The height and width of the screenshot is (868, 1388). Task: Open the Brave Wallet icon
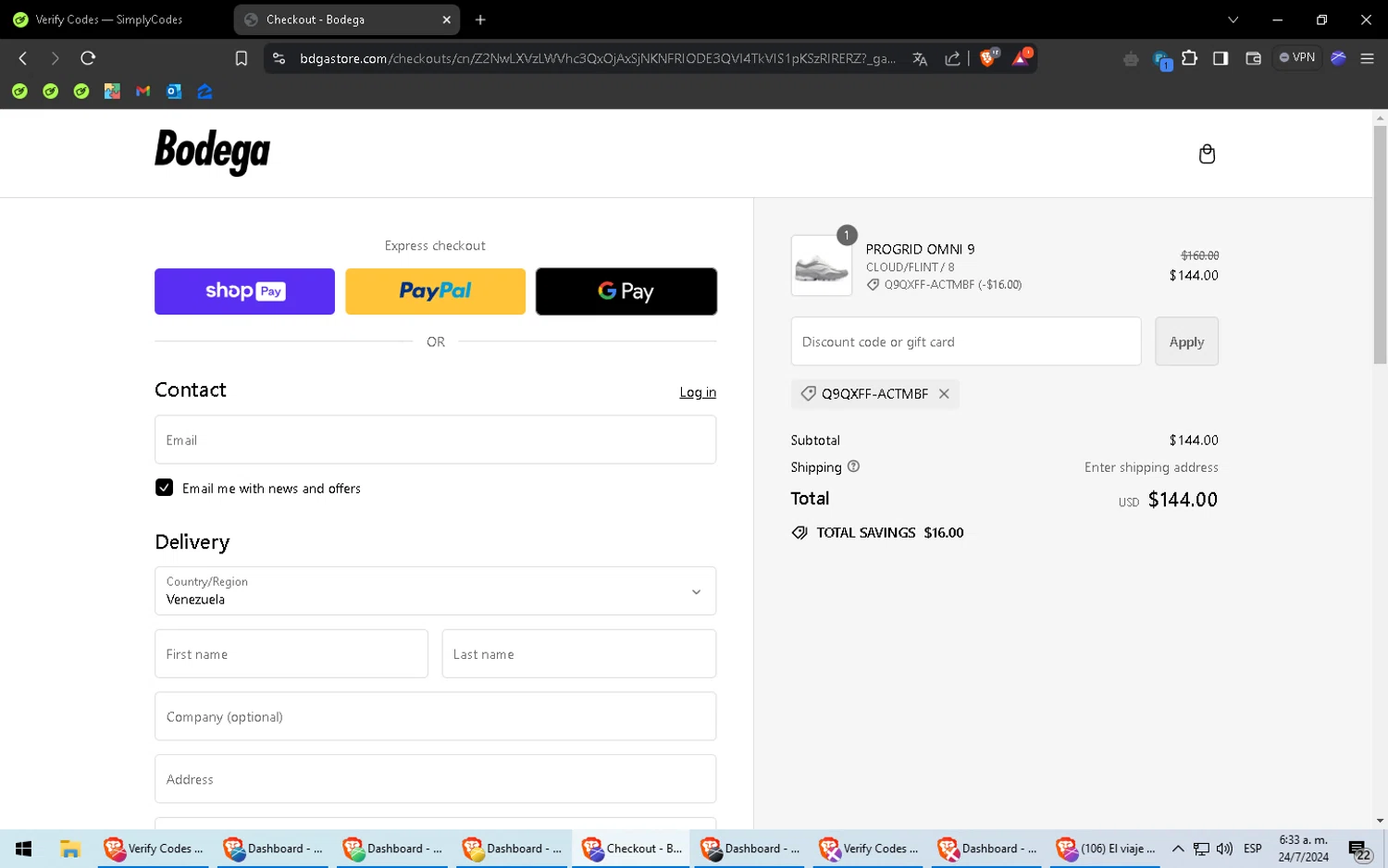click(1253, 58)
